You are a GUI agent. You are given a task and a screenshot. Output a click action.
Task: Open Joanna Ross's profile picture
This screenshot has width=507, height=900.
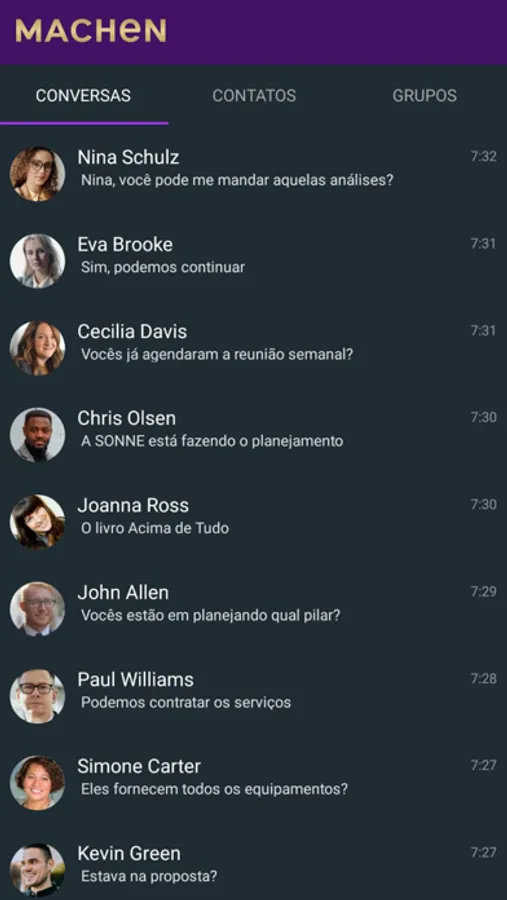[x=37, y=522]
